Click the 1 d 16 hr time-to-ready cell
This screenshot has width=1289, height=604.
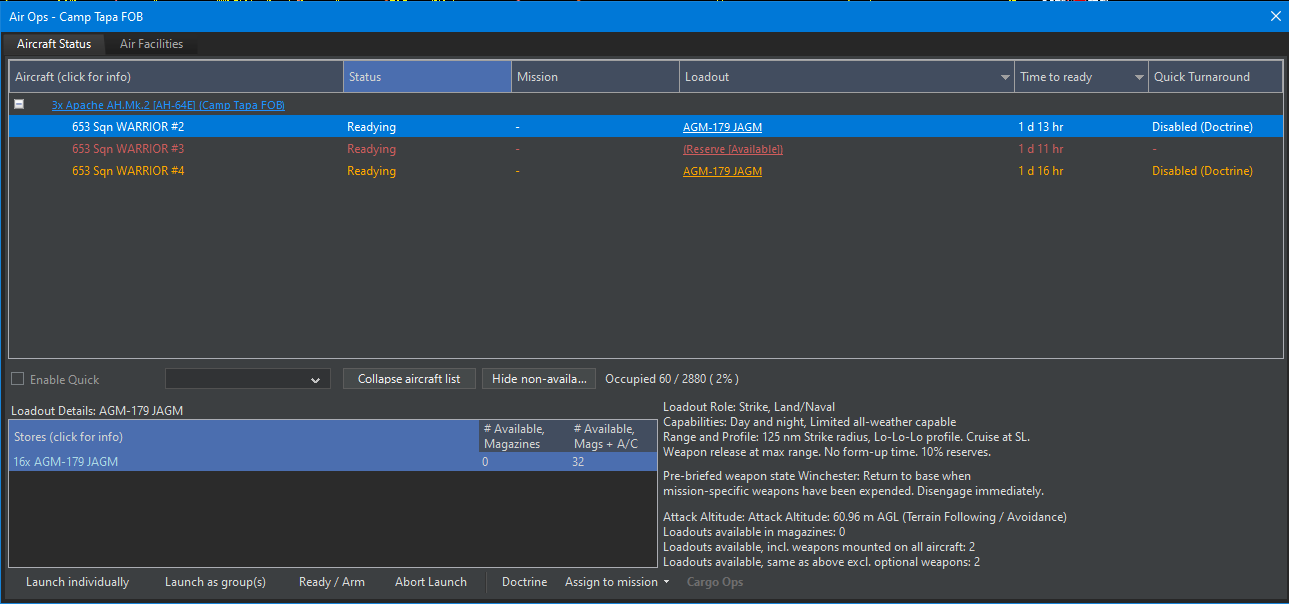coord(1040,171)
